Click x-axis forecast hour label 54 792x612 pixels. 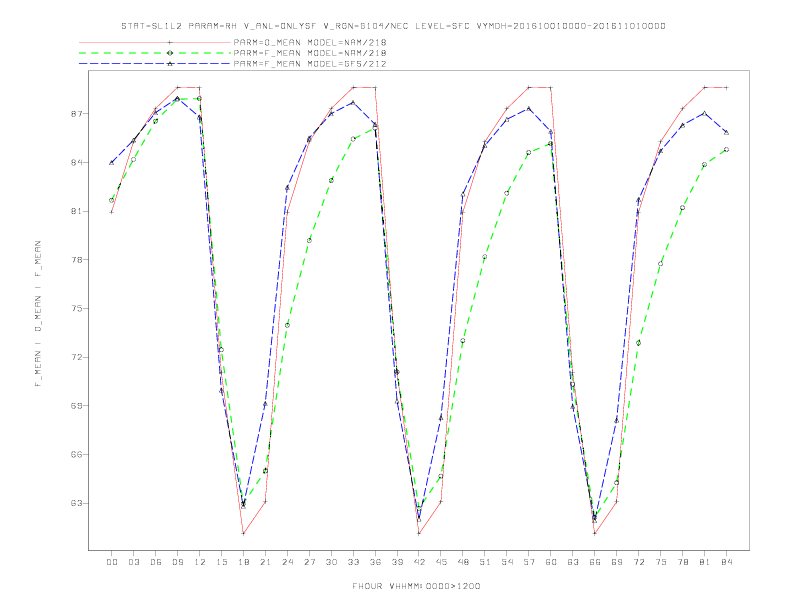pos(507,562)
